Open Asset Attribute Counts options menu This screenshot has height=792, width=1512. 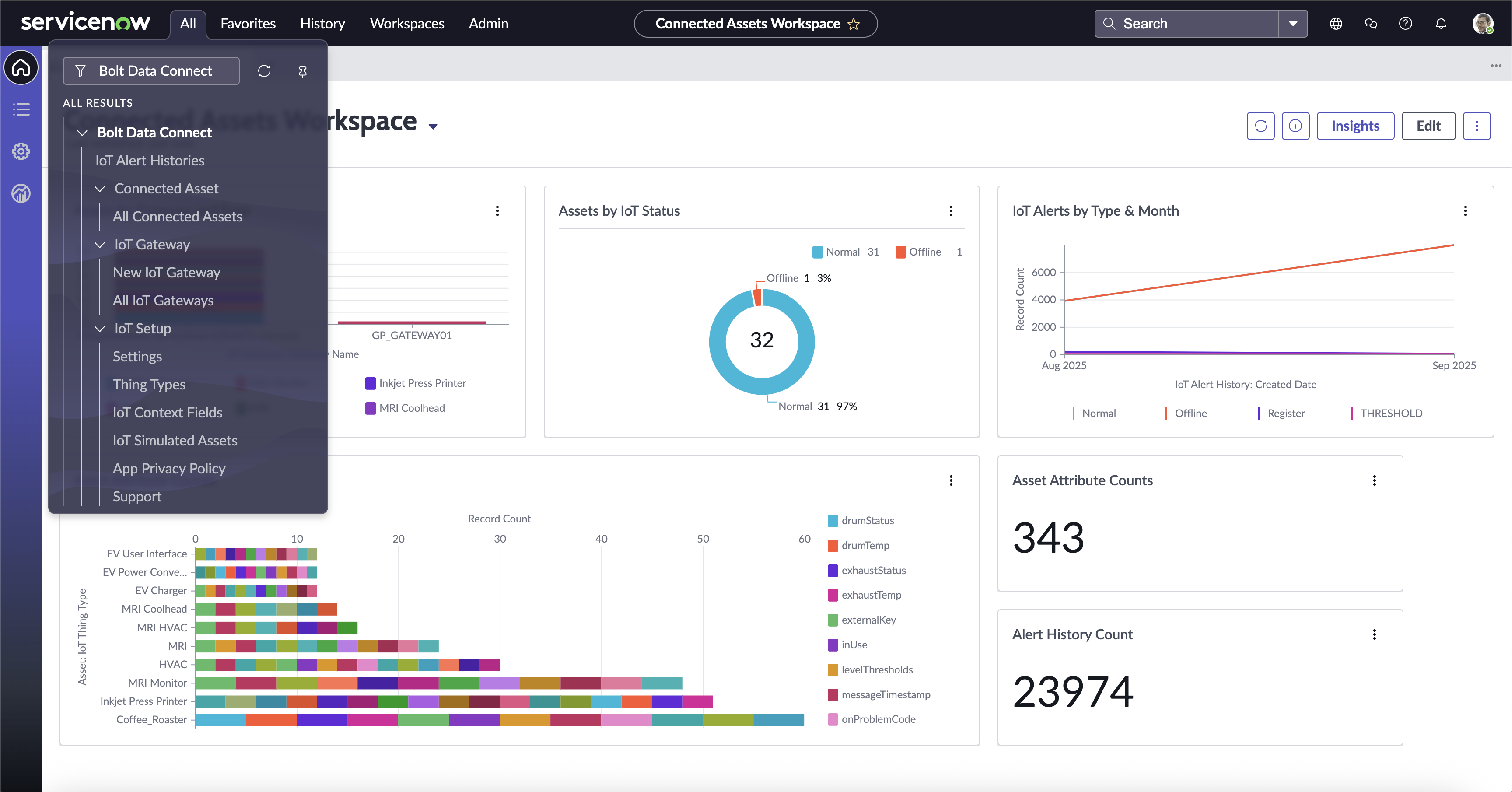pos(1375,480)
